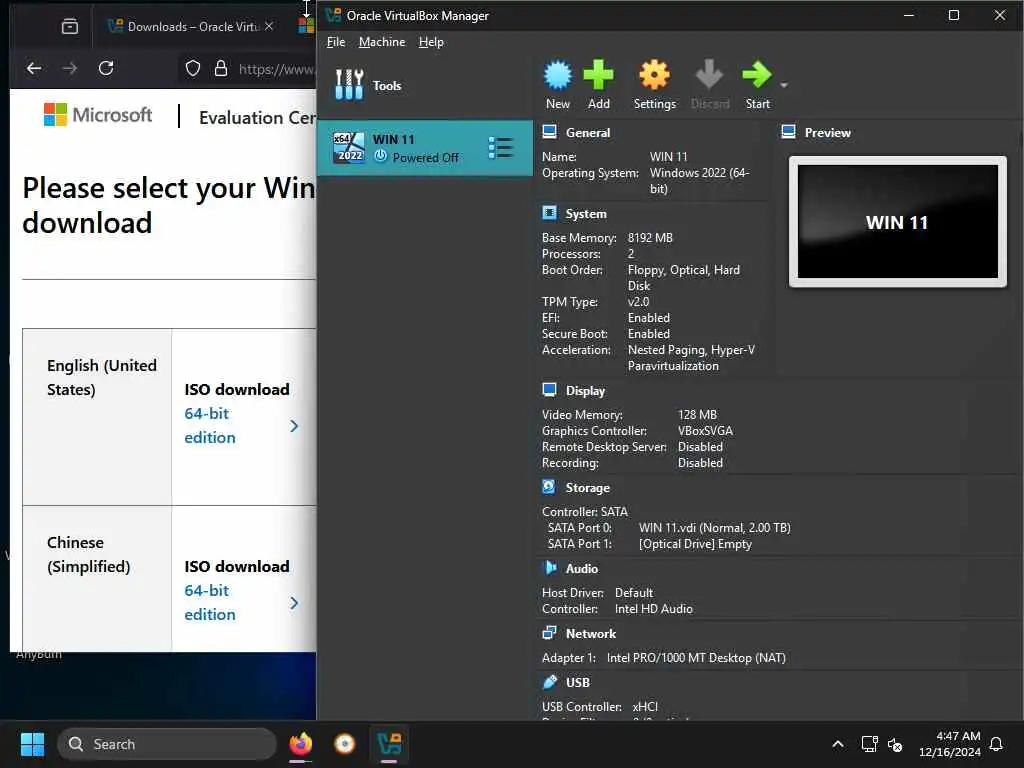Click the Network section icon

[x=550, y=633]
